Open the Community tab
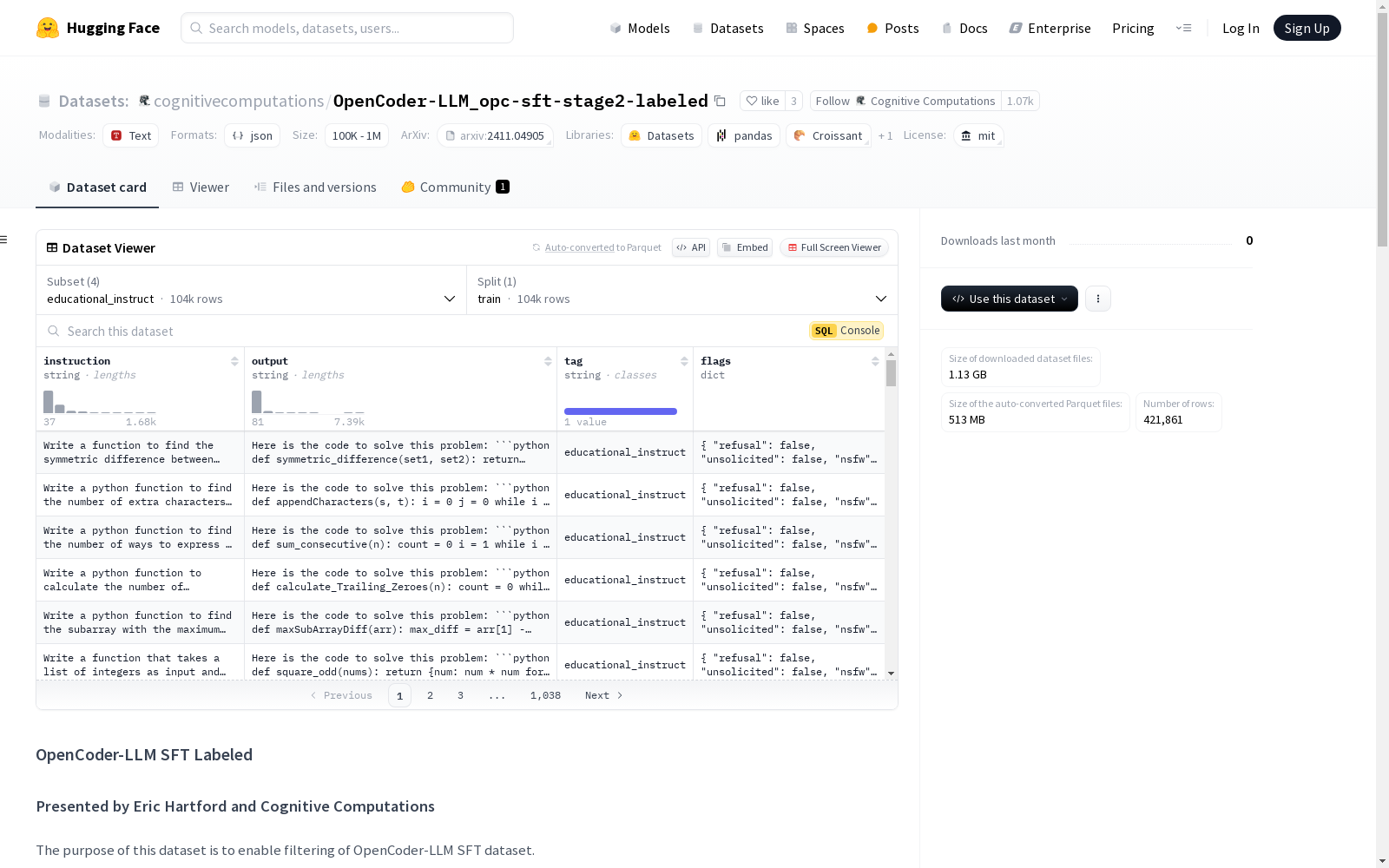 click(x=455, y=187)
